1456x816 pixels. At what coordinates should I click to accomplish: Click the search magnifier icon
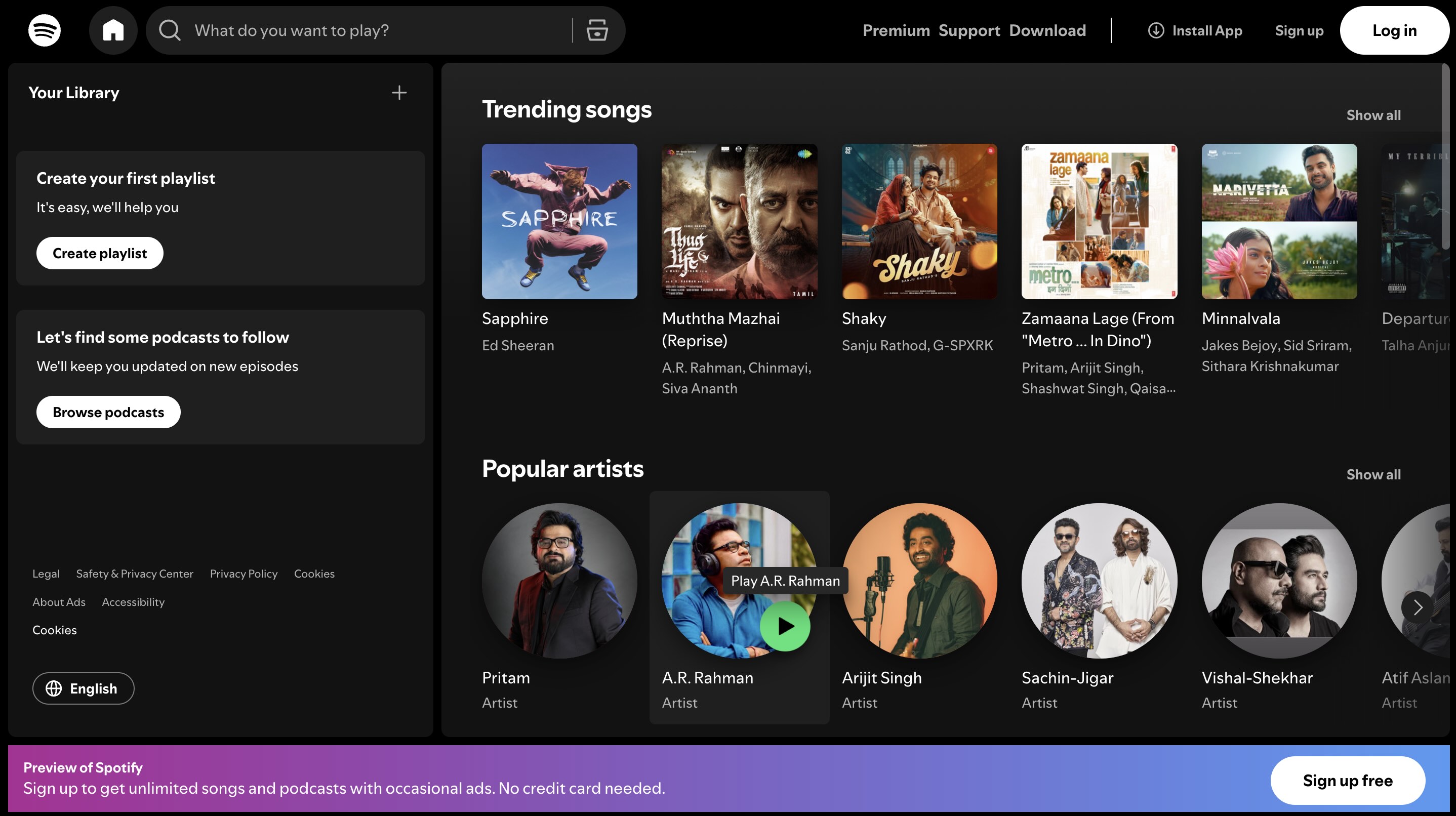(170, 30)
